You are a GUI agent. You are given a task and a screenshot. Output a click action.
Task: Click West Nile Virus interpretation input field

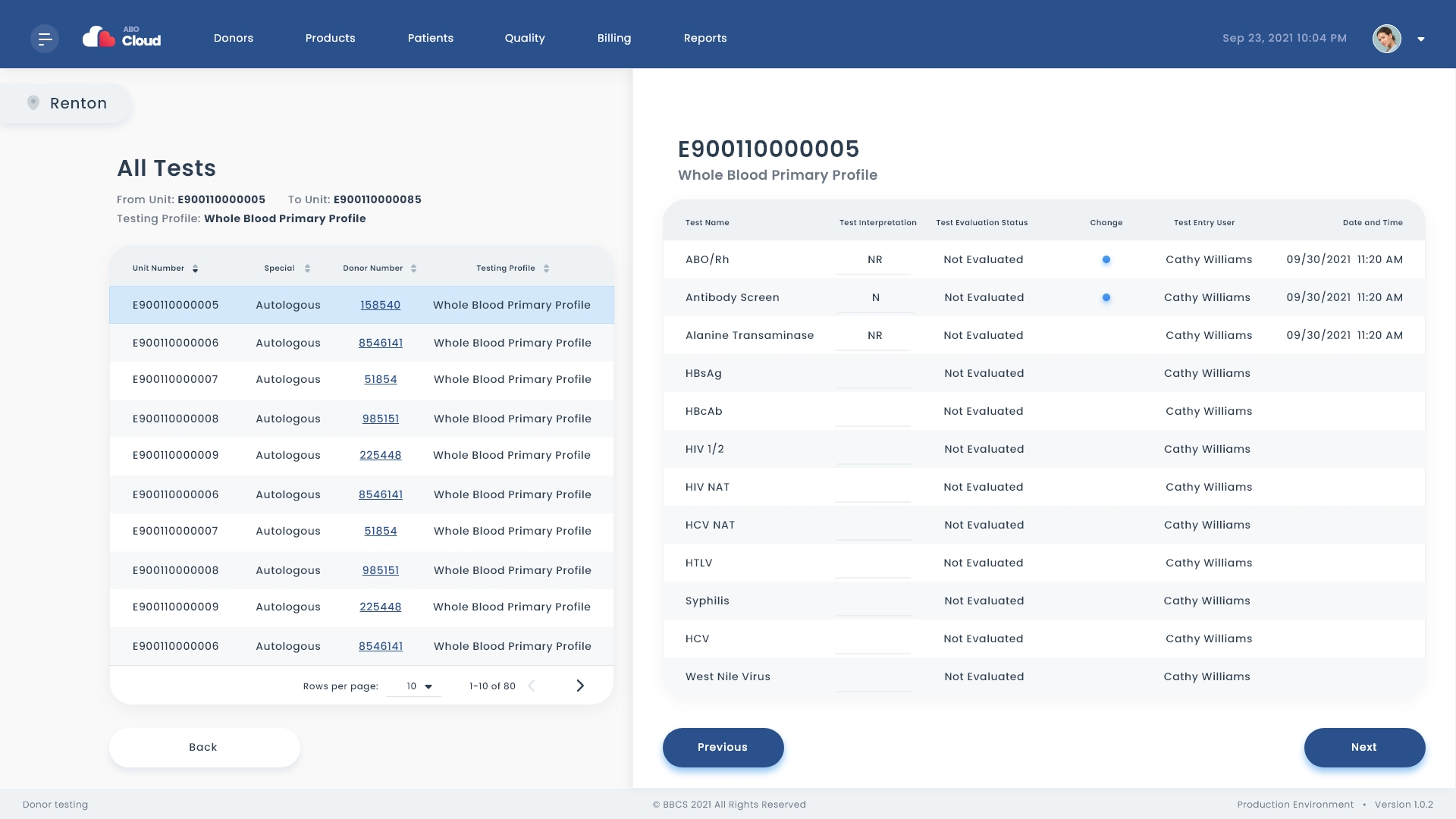874,677
